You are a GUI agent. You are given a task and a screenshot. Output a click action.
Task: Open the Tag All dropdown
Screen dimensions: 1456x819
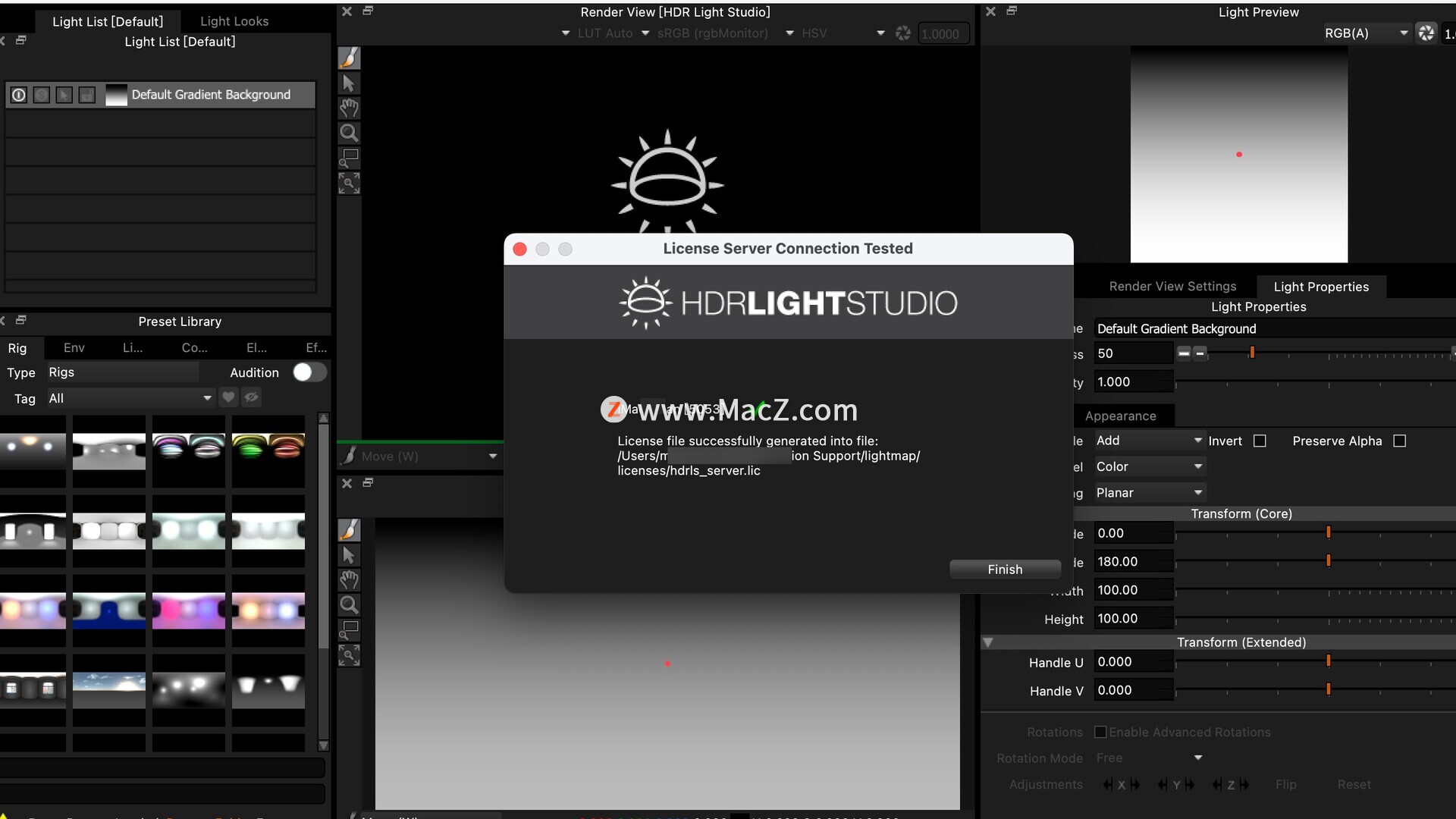130,398
